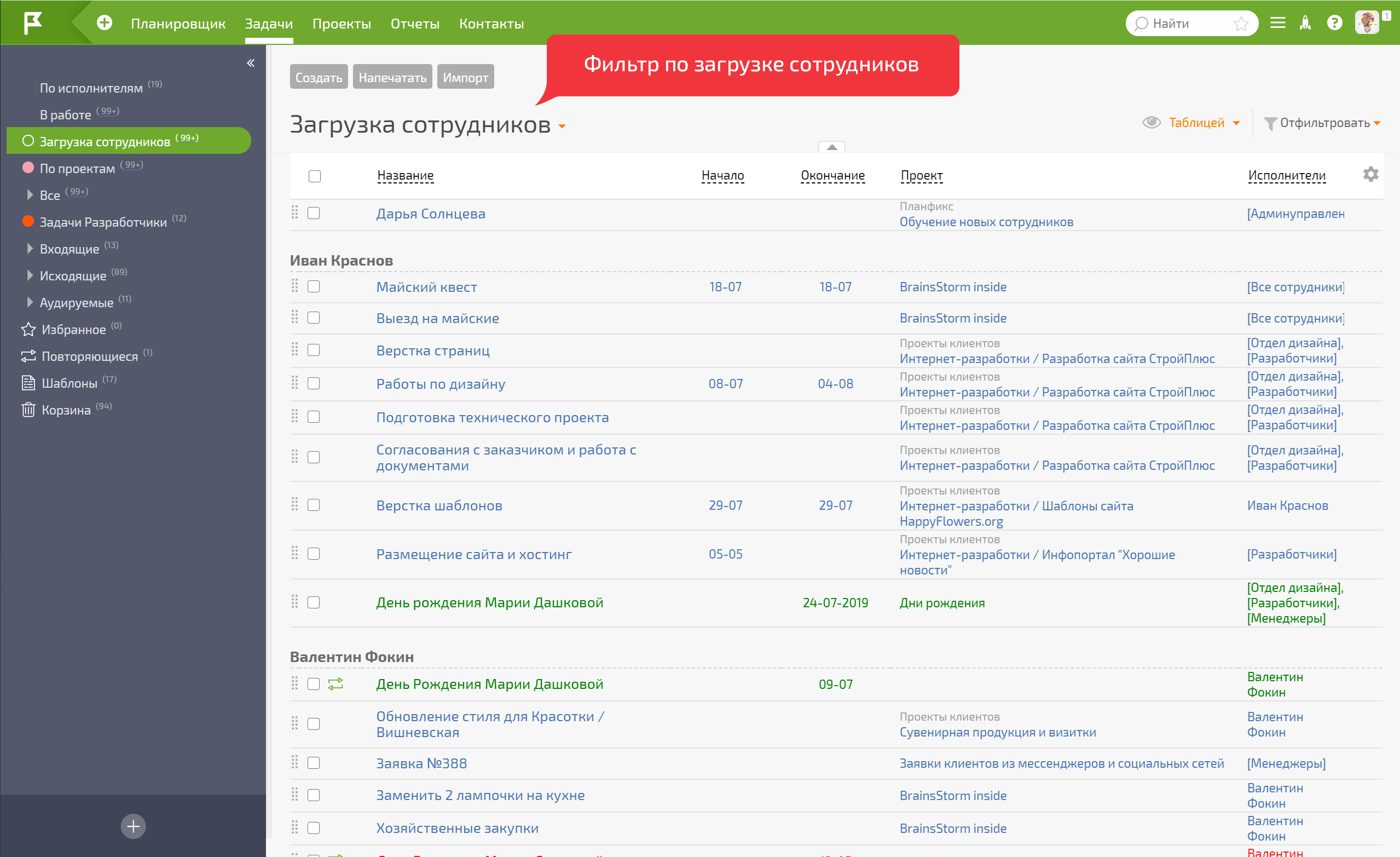Click the green plus create icon
Image resolution: width=1400 pixels, height=857 pixels.
pos(104,23)
